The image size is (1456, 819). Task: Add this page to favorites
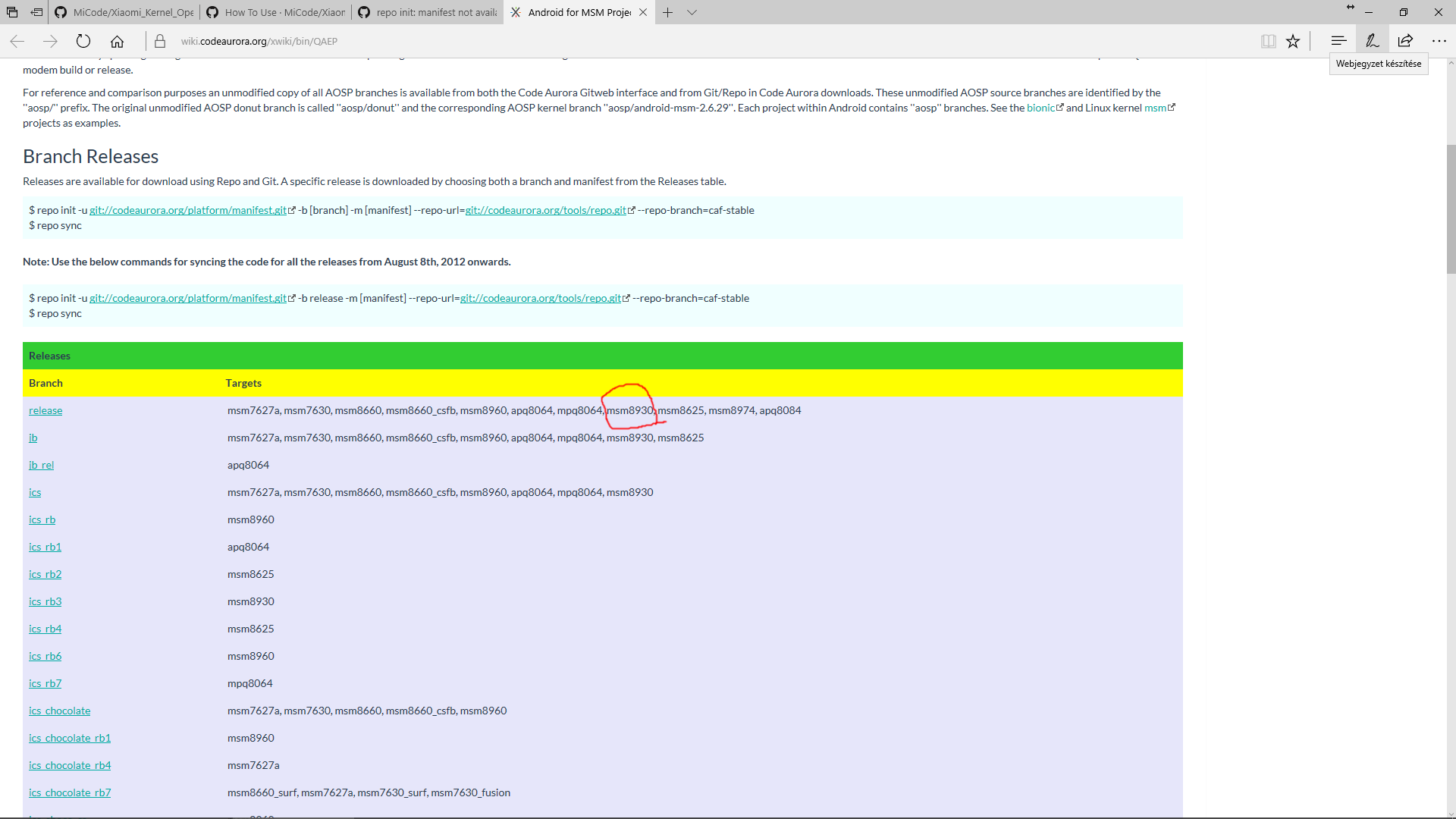pos(1293,41)
